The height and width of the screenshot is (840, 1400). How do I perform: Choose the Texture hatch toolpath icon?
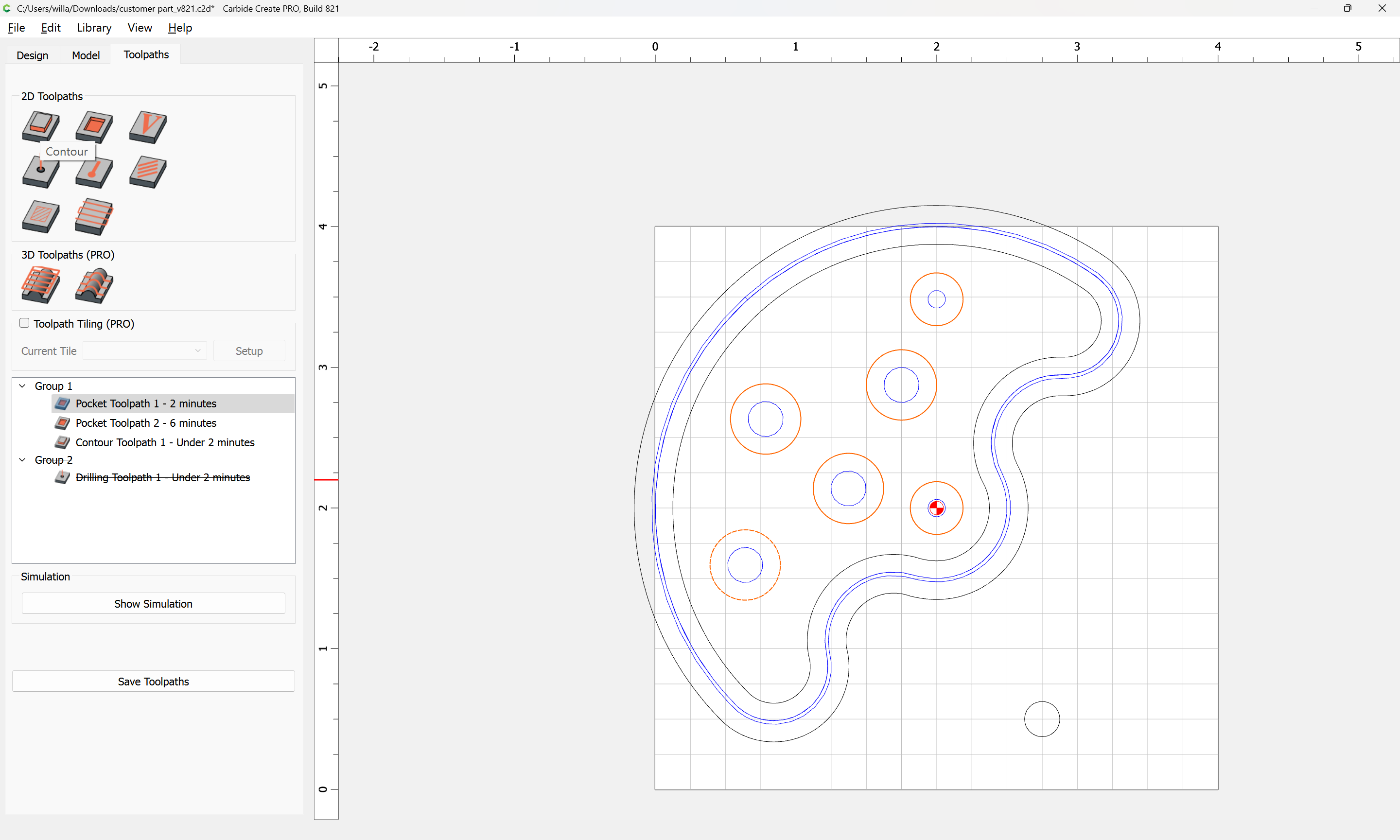tap(41, 216)
